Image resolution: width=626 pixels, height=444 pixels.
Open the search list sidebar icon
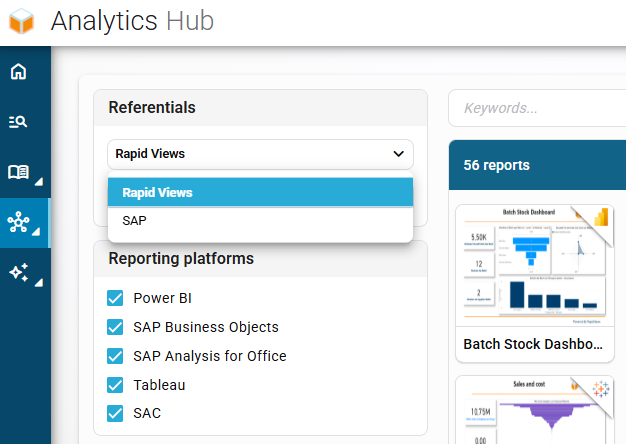18,122
